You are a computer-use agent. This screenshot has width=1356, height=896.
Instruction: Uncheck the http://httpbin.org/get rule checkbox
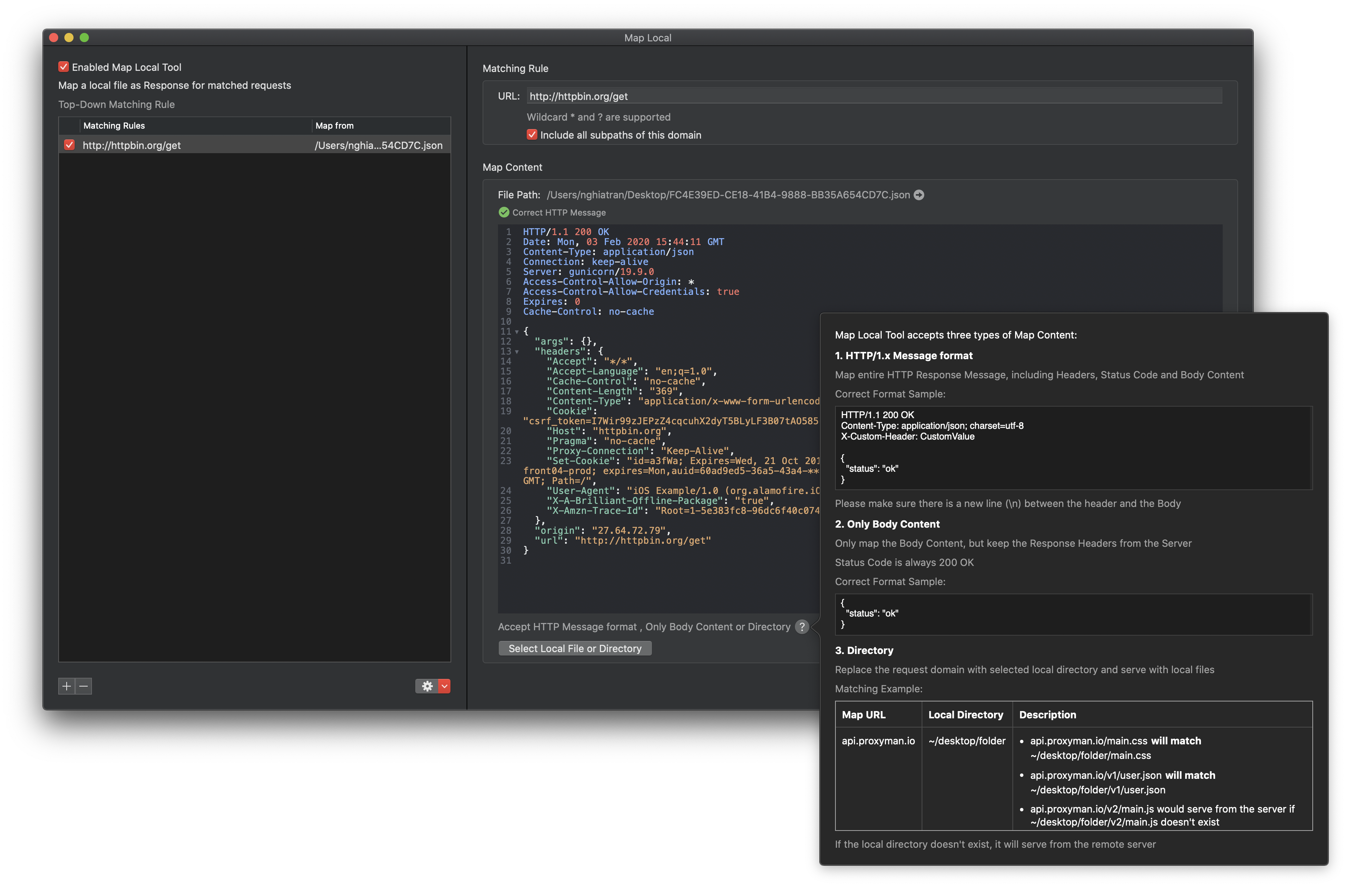point(69,145)
